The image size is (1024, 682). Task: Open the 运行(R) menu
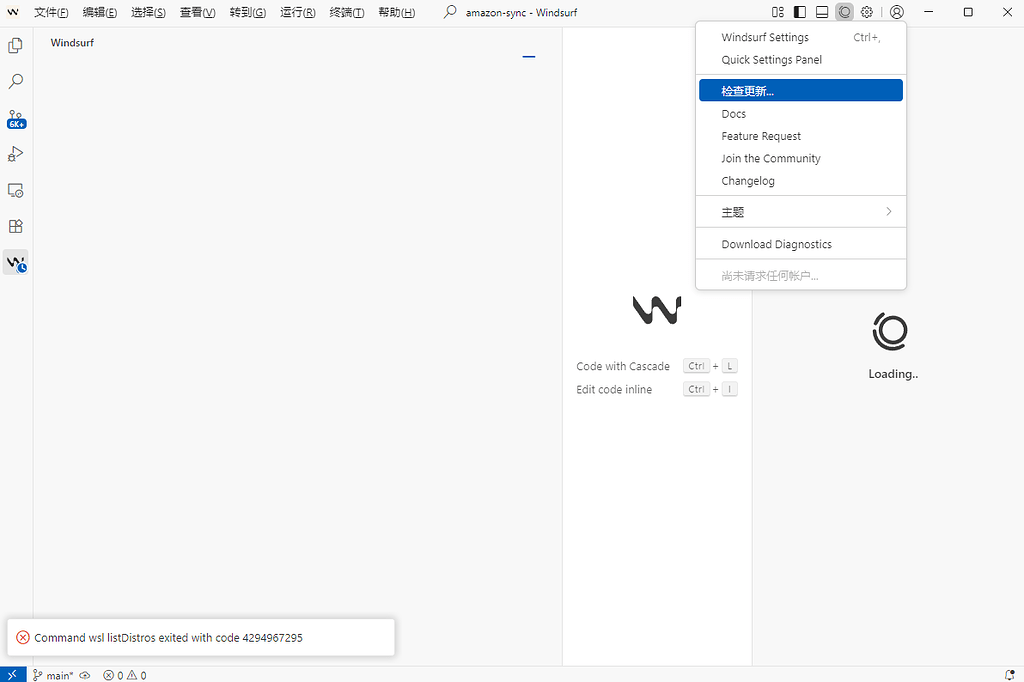[298, 12]
